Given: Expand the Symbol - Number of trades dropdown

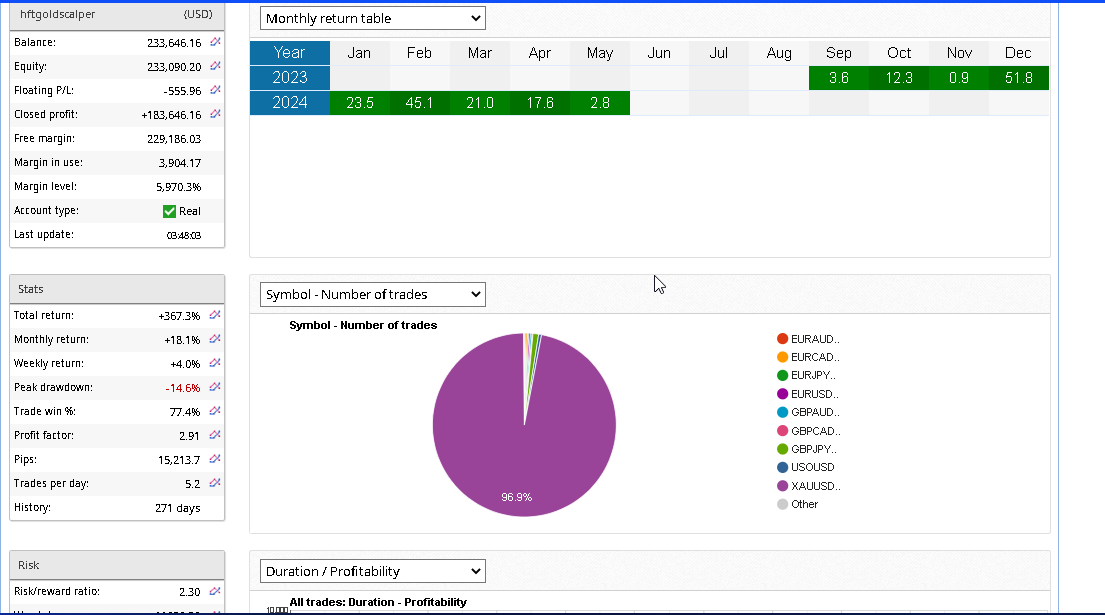Looking at the screenshot, I should click(372, 294).
